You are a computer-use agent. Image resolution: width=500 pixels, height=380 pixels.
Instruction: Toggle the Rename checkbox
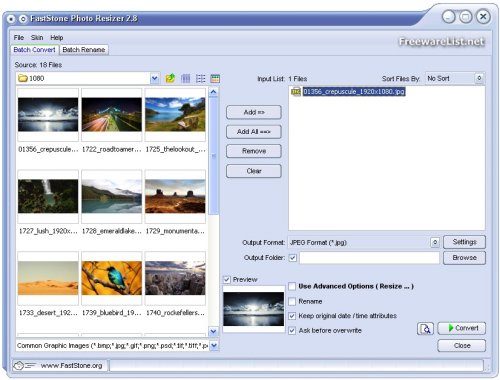pos(292,301)
